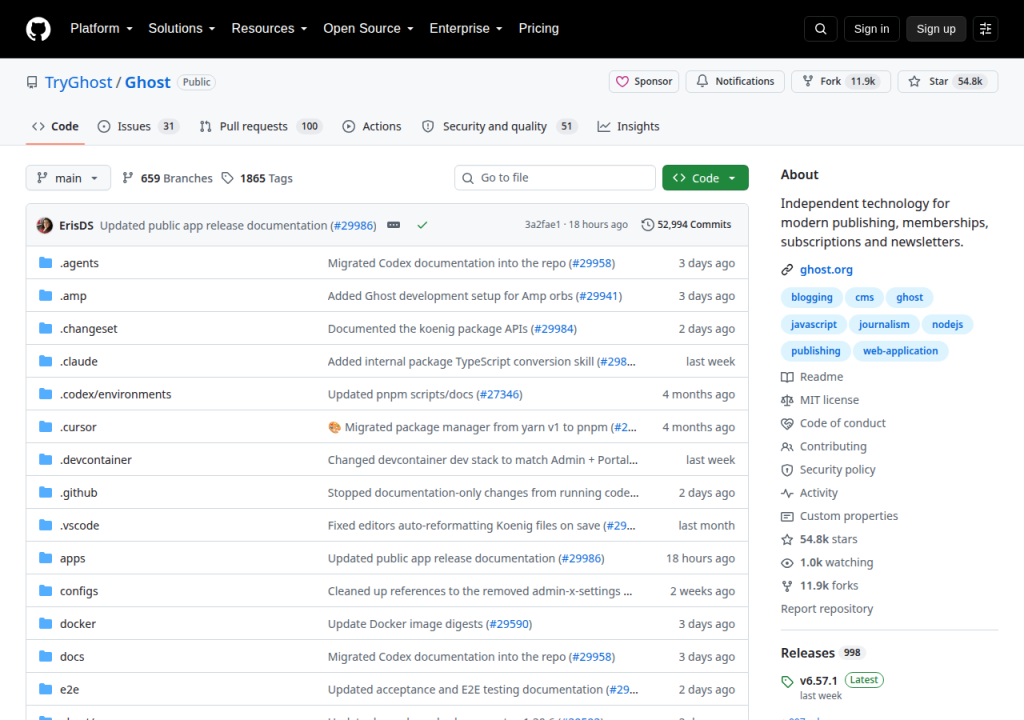The image size is (1024, 720).
Task: Click the .changeset folder icon
Action: 45,328
